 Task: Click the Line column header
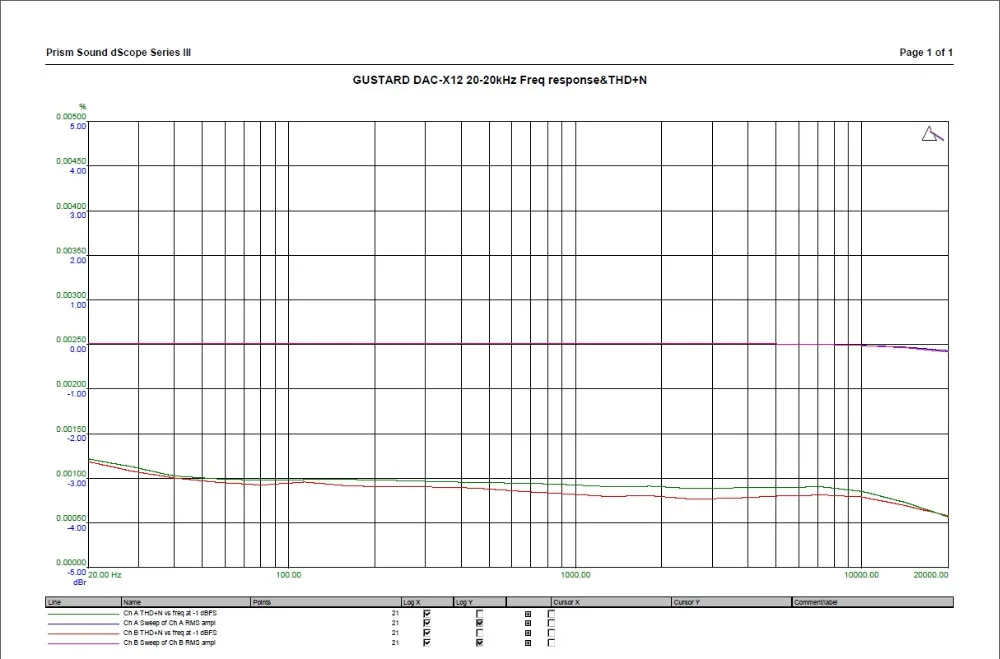[84, 602]
